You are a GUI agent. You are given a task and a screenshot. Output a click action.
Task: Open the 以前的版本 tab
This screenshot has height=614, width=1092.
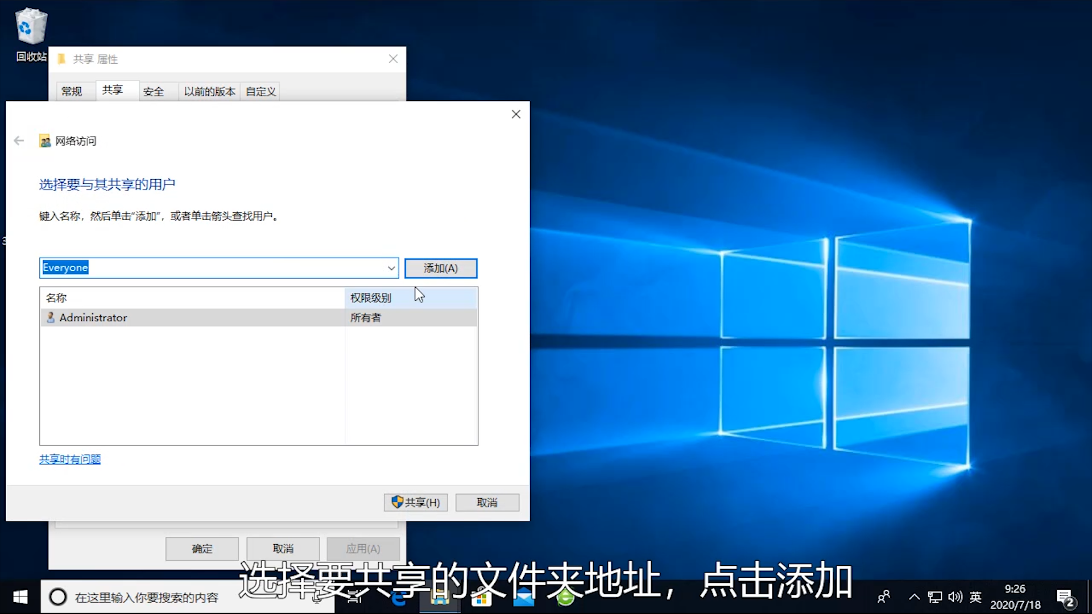point(209,91)
